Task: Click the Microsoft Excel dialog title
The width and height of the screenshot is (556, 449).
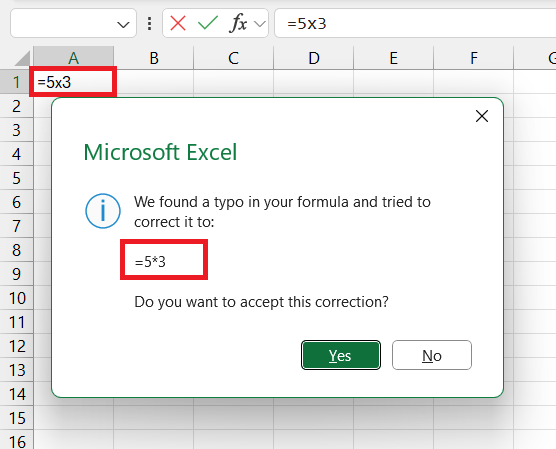Action: tap(160, 152)
